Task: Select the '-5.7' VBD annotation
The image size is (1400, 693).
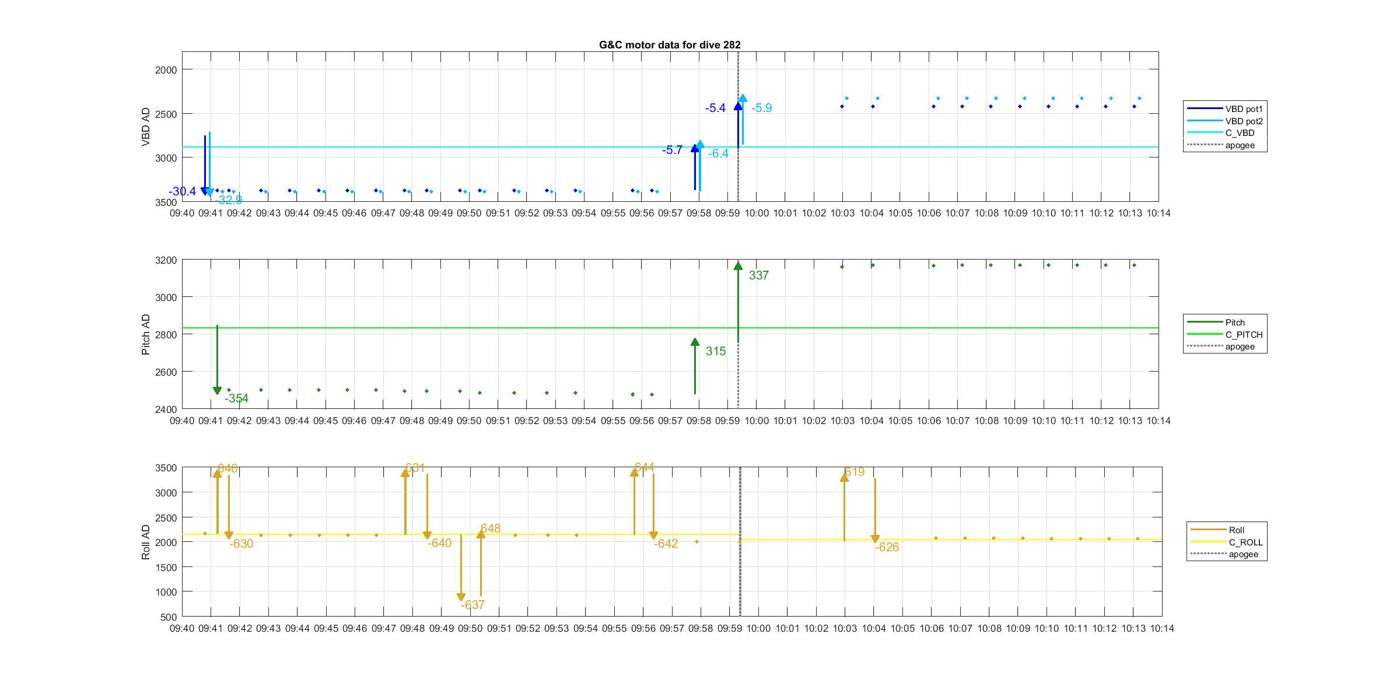Action: pyautogui.click(x=672, y=150)
